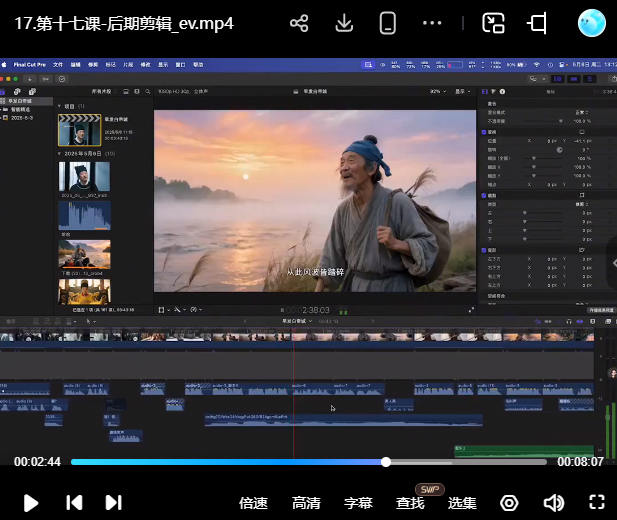This screenshot has height=520, width=617.
Task: Open the 倍速 playback speed menu
Action: tap(253, 503)
